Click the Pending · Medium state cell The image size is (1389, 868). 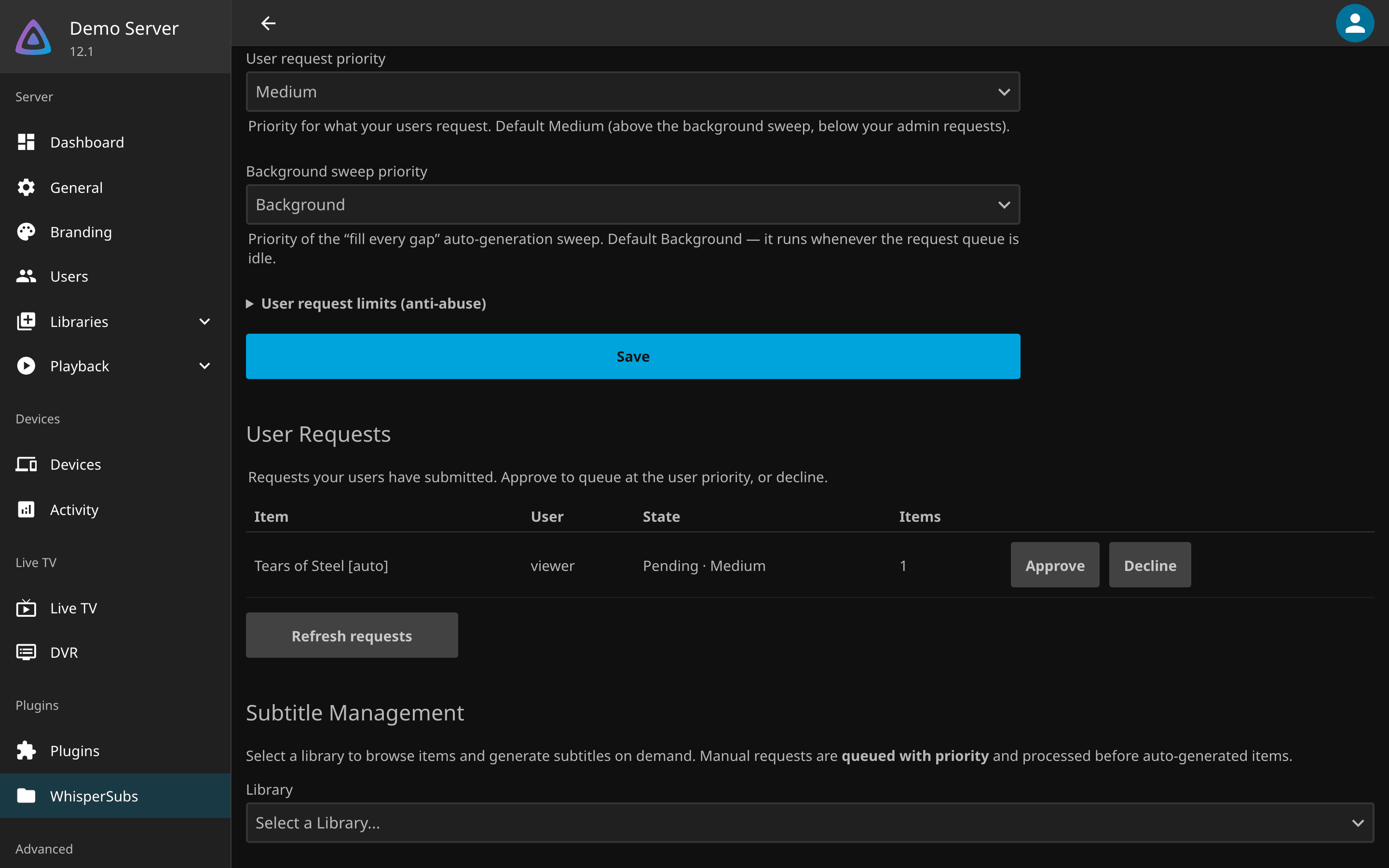704,566
